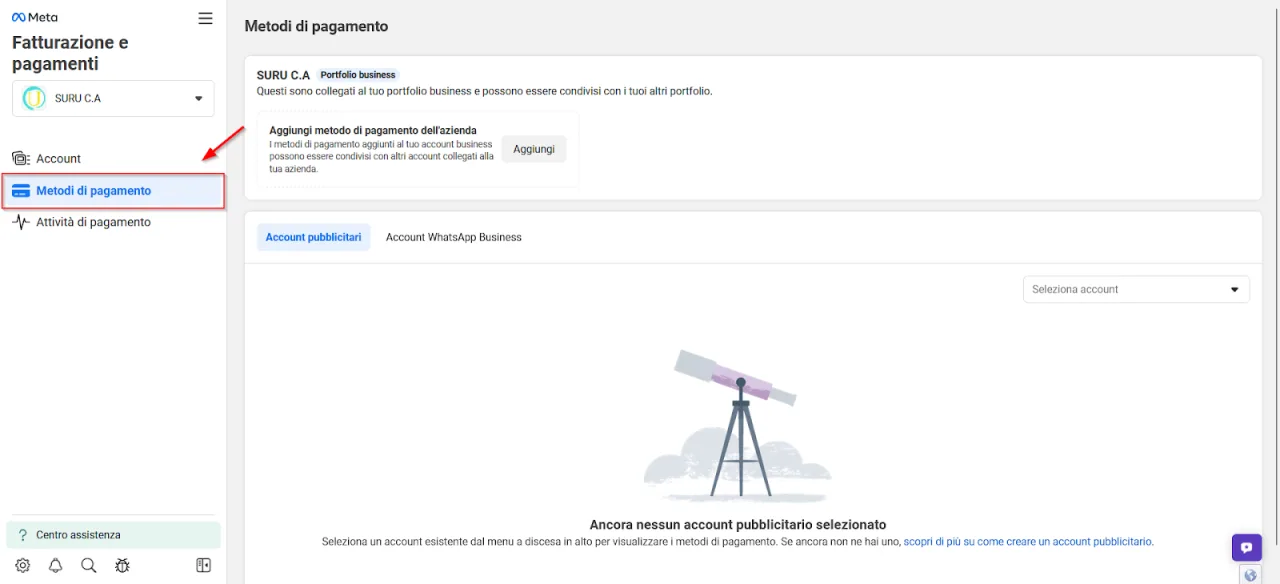
Task: Open the notifications bell icon
Action: pyautogui.click(x=55, y=565)
